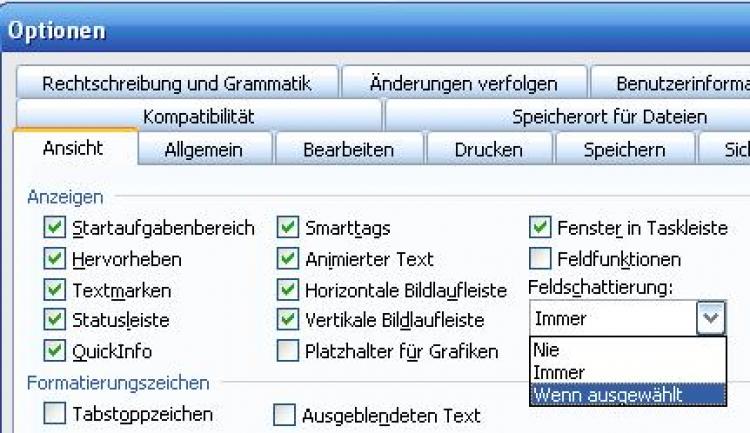The height and width of the screenshot is (433, 750).
Task: Enable Tabstoppzeichen formatting mark
Action: [x=55, y=413]
